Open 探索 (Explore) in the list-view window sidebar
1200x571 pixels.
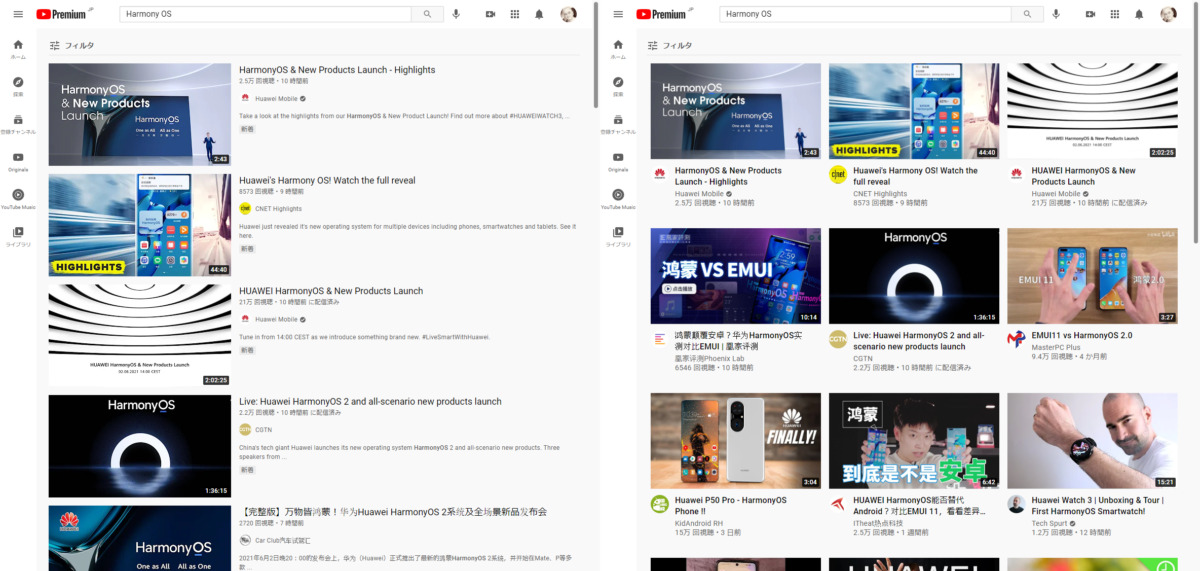pos(18,87)
